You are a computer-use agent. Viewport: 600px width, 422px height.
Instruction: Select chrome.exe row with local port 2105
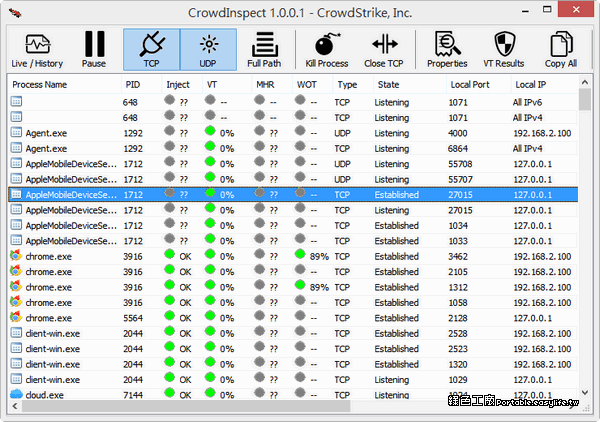293,272
